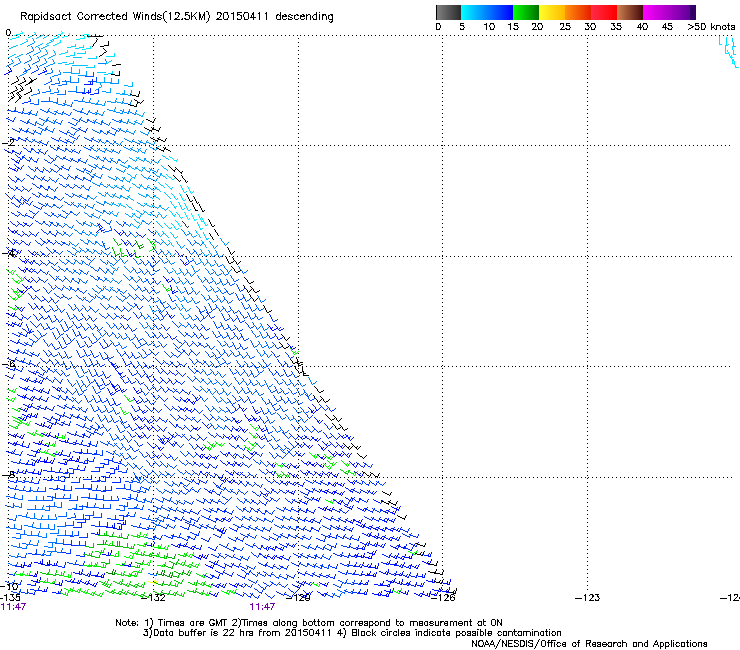
Task: Click the 'NOAA/NESDIS/Office of Research and Applications' credit
Action: tap(589, 644)
